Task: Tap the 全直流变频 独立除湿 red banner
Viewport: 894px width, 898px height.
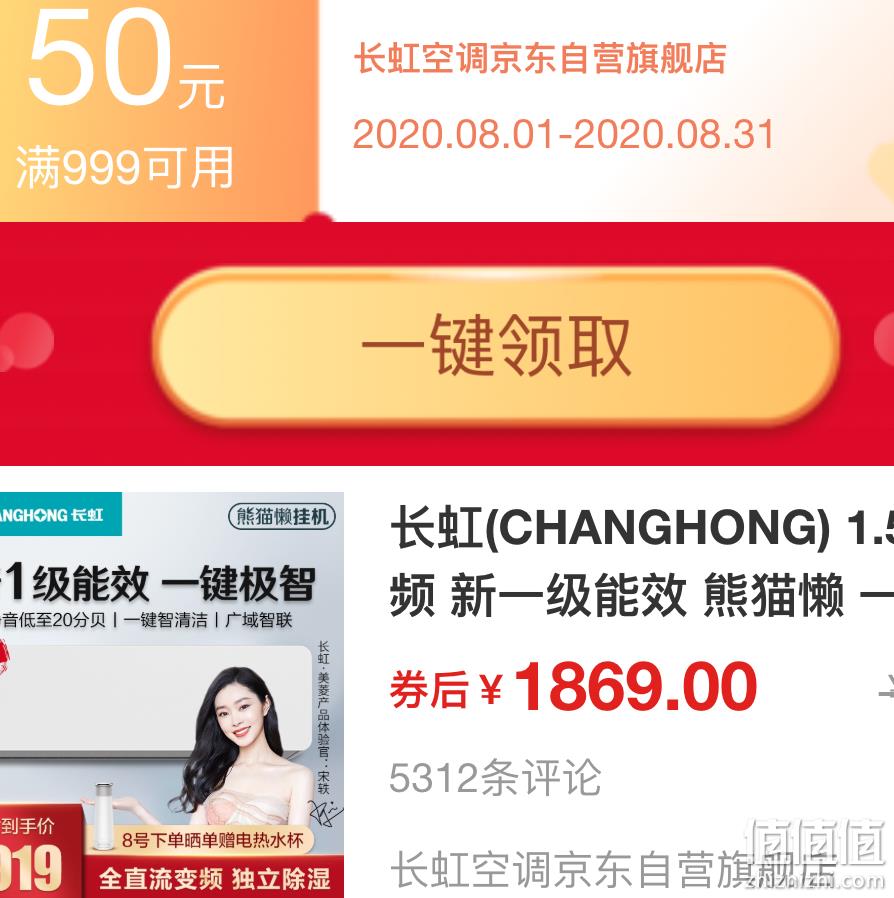Action: coord(215,878)
